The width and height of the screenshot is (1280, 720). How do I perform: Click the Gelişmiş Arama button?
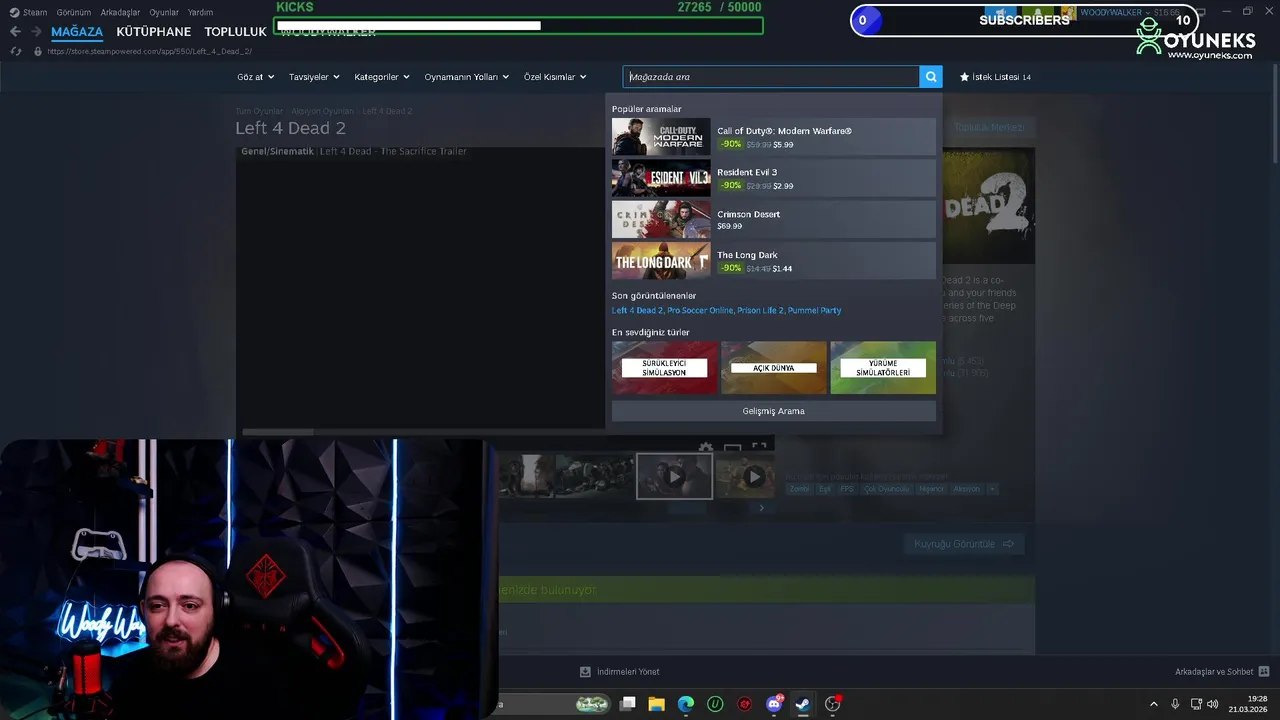click(774, 411)
